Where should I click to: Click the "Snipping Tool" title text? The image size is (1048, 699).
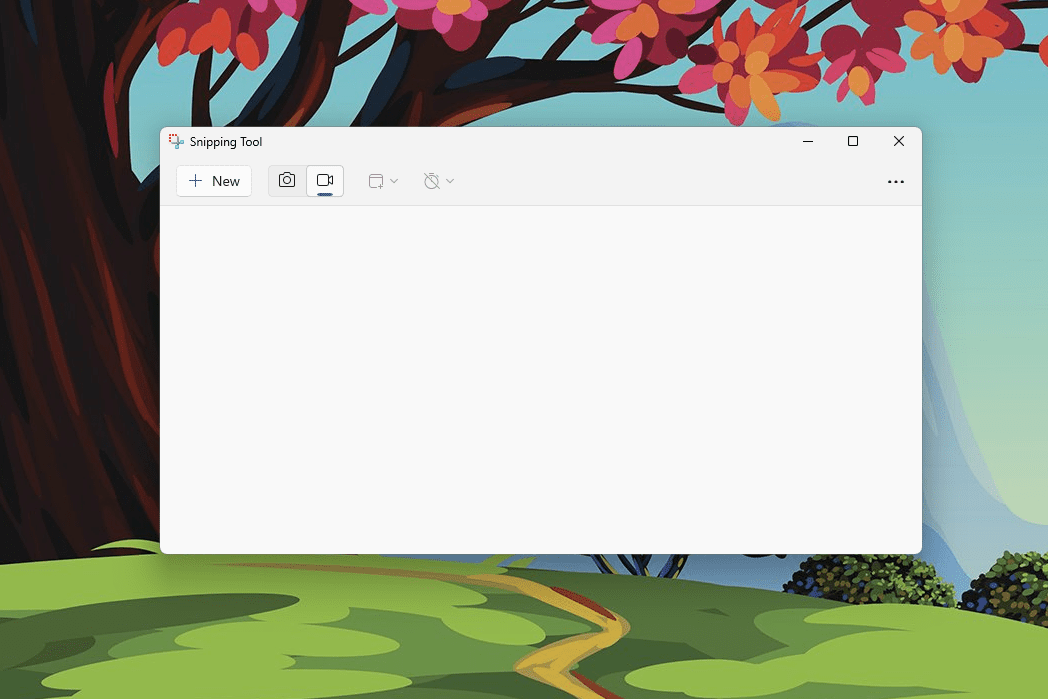point(226,142)
